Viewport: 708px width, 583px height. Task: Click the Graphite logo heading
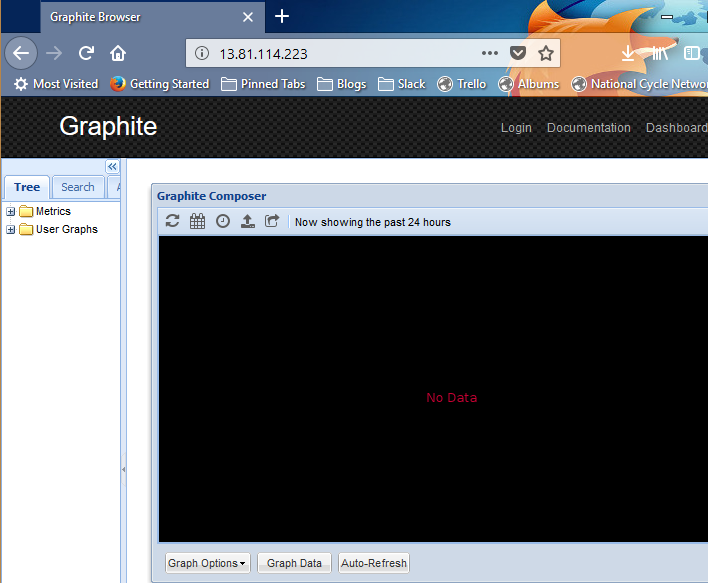108,126
